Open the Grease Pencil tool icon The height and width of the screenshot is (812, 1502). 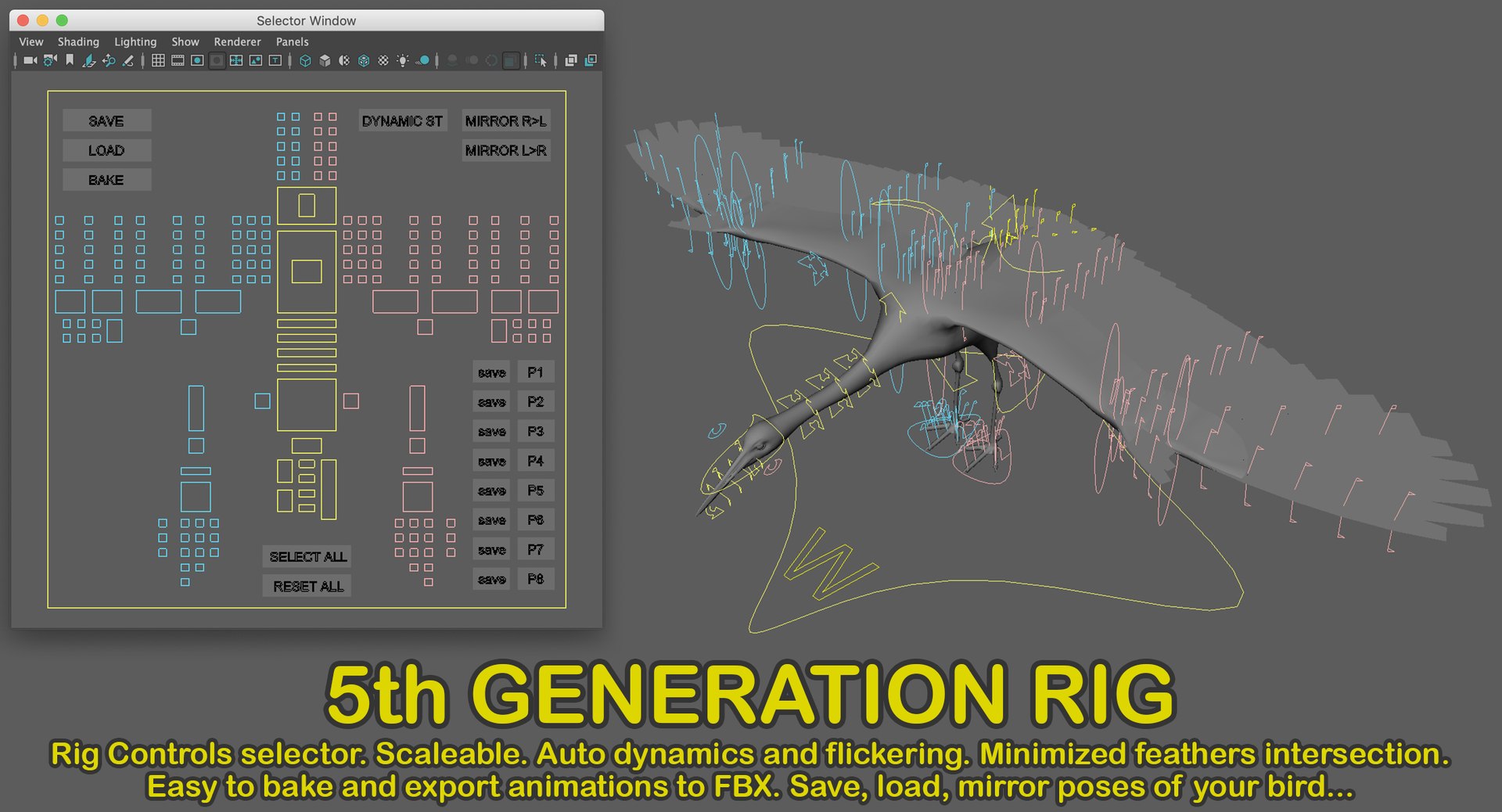(128, 60)
